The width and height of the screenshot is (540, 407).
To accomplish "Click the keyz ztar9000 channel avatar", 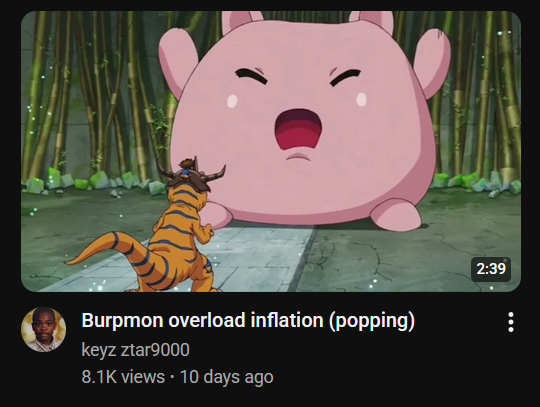I will [x=44, y=330].
